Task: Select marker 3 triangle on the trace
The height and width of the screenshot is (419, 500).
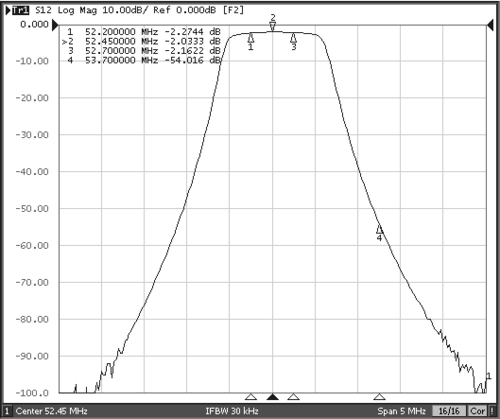Action: tap(293, 38)
